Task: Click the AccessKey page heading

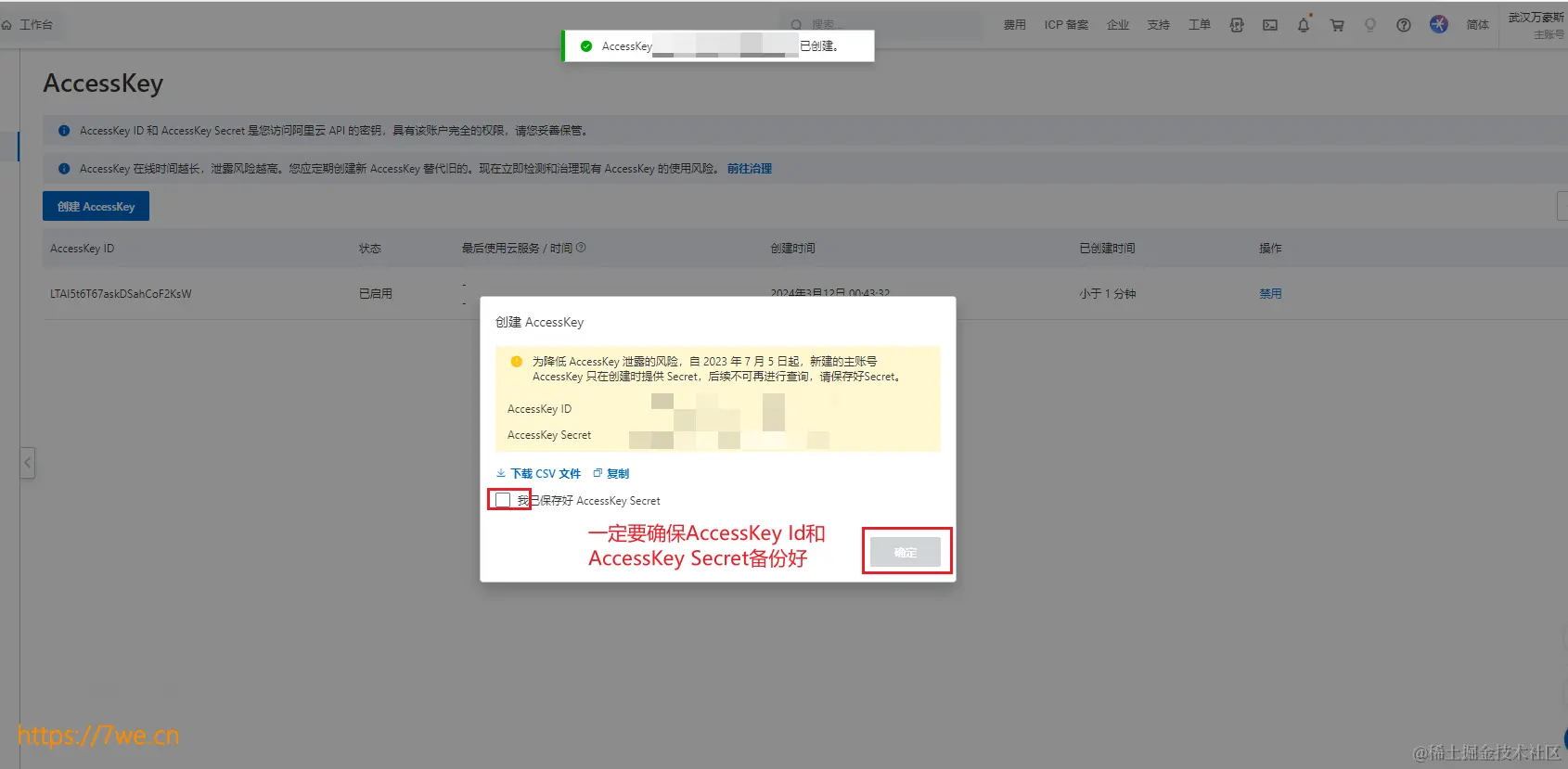Action: point(103,83)
